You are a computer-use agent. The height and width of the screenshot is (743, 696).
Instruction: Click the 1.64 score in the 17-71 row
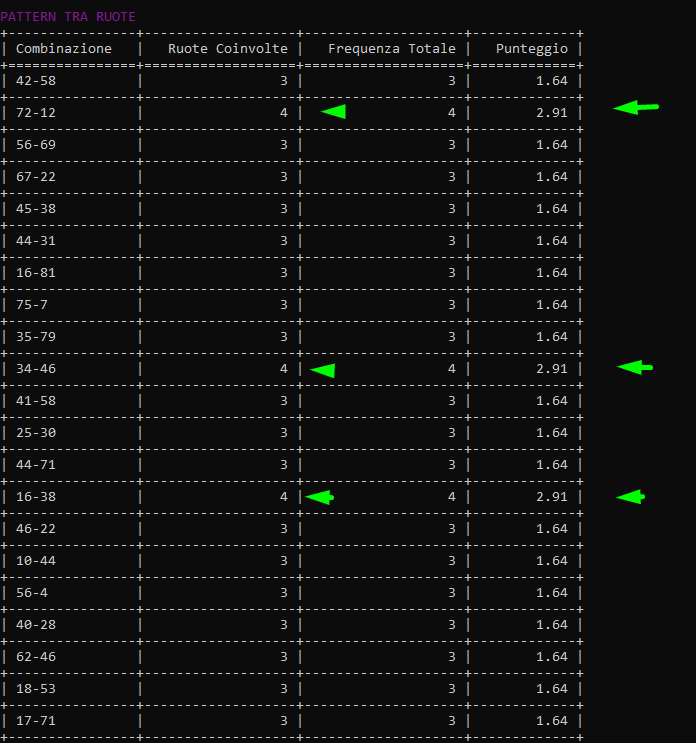[x=552, y=721]
